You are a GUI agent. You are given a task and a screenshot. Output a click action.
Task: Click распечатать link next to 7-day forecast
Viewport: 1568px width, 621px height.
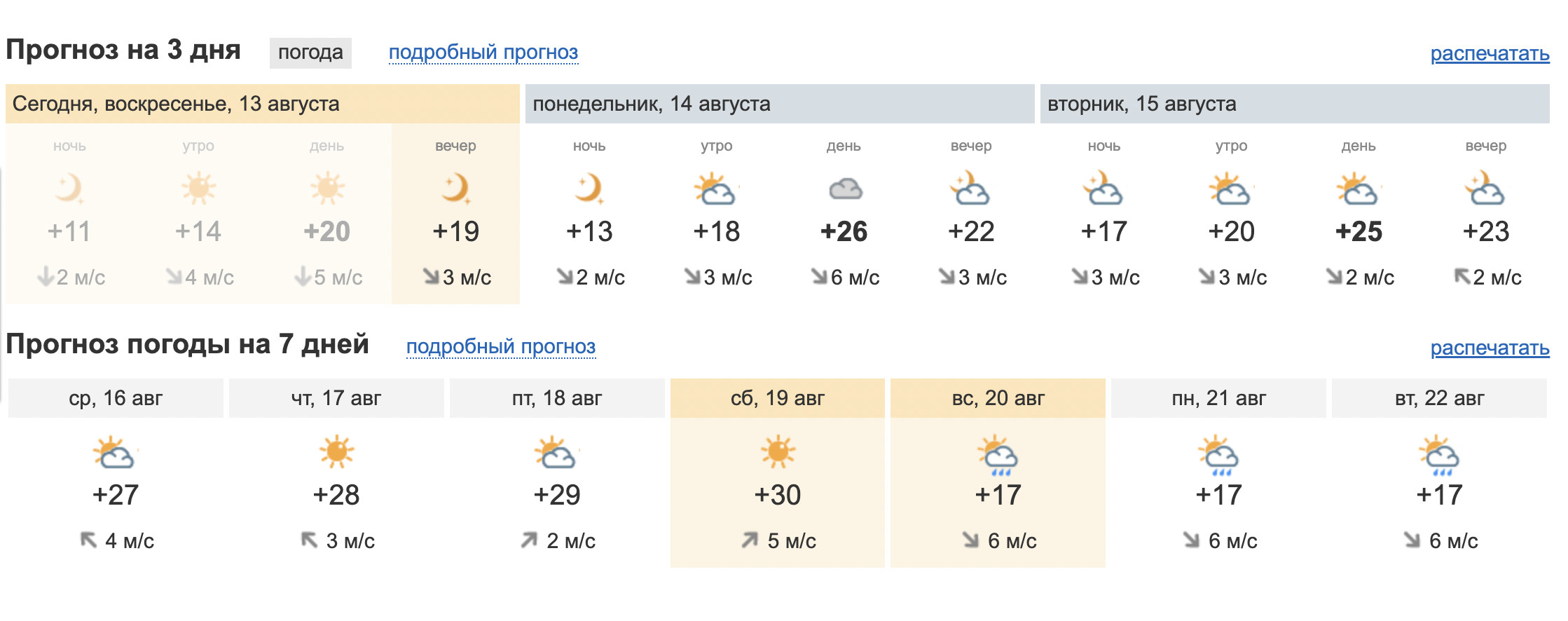pos(1490,348)
